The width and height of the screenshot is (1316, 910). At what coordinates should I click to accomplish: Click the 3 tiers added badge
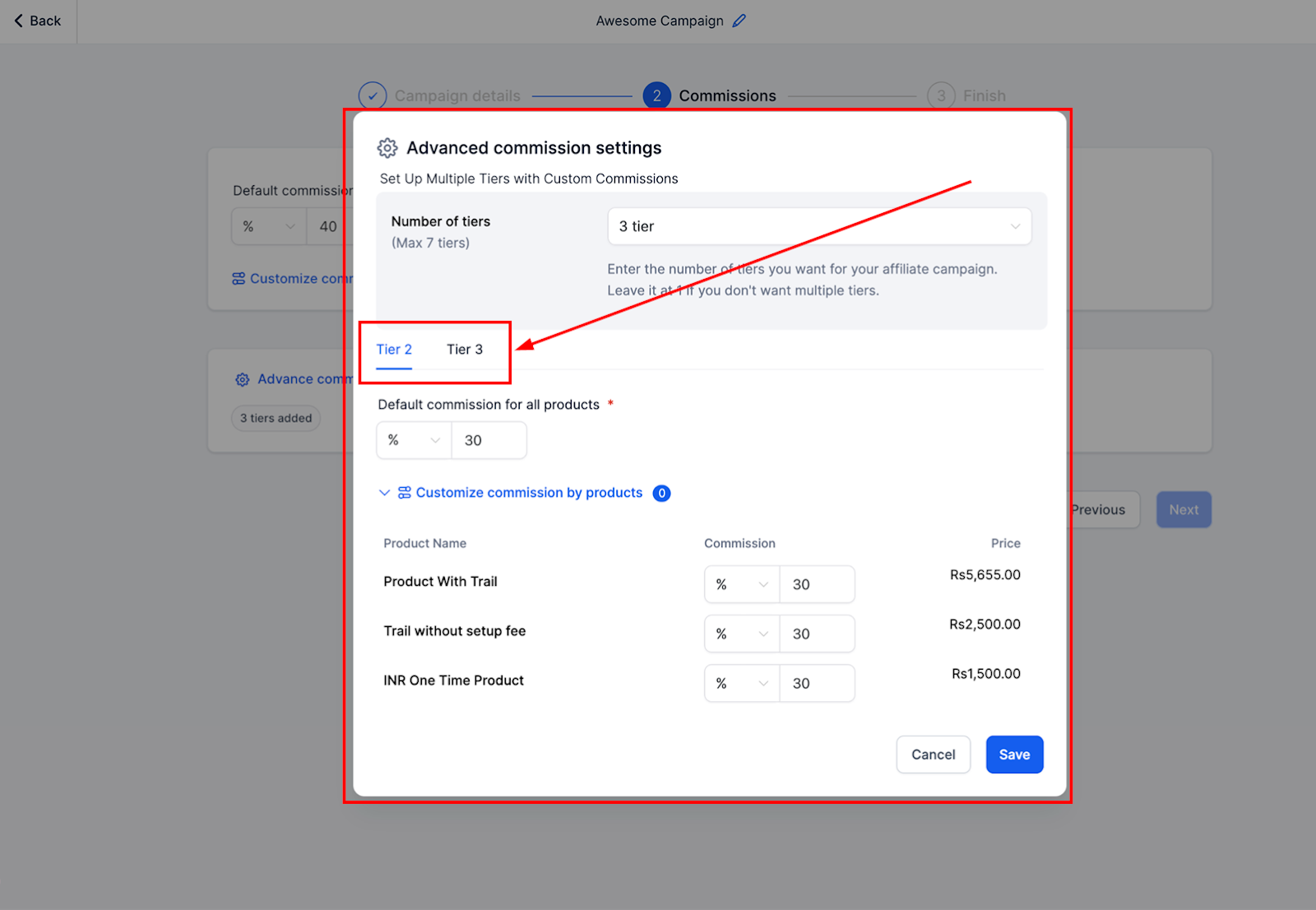click(x=276, y=418)
